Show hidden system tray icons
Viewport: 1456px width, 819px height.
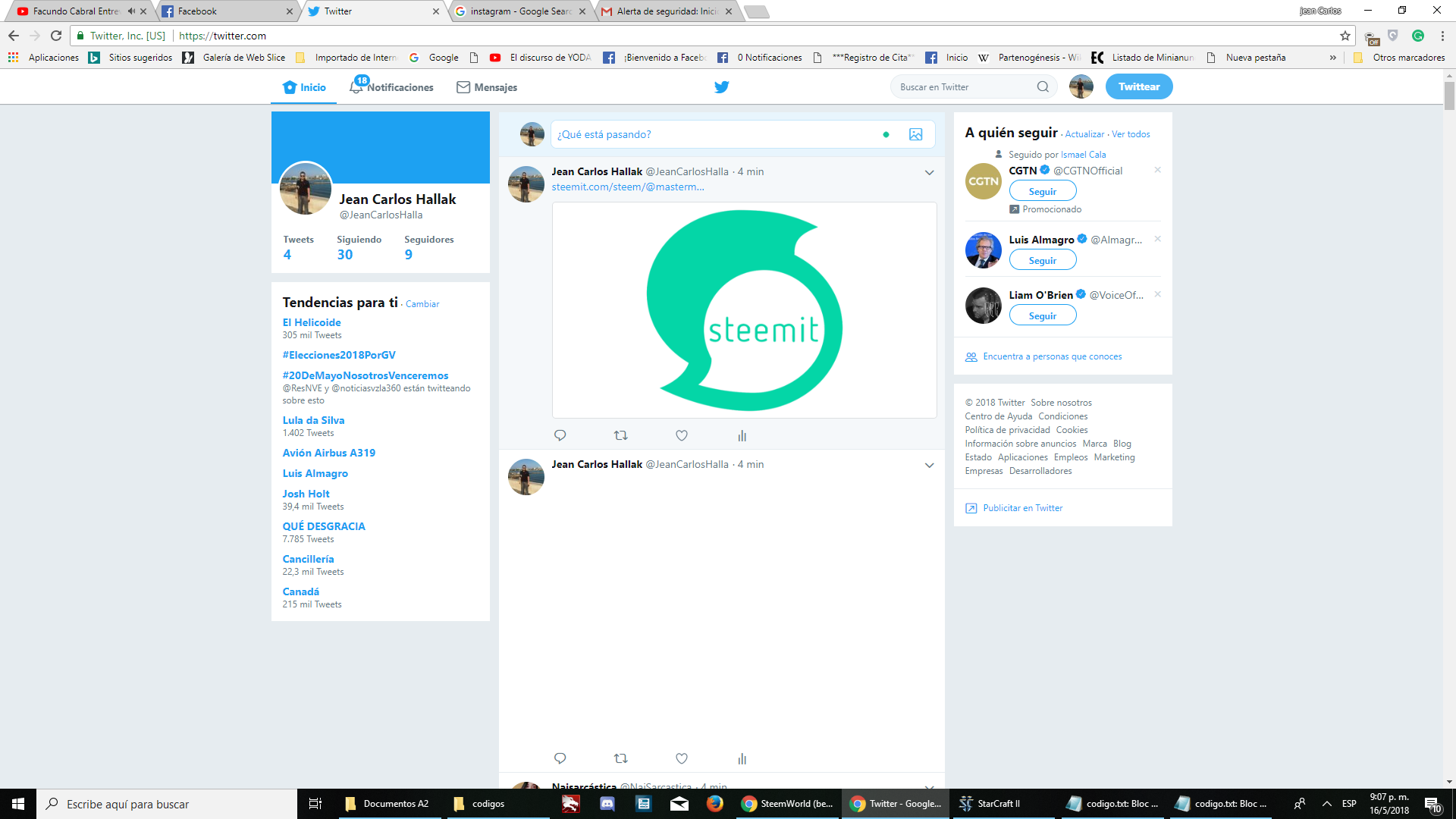pos(1326,804)
